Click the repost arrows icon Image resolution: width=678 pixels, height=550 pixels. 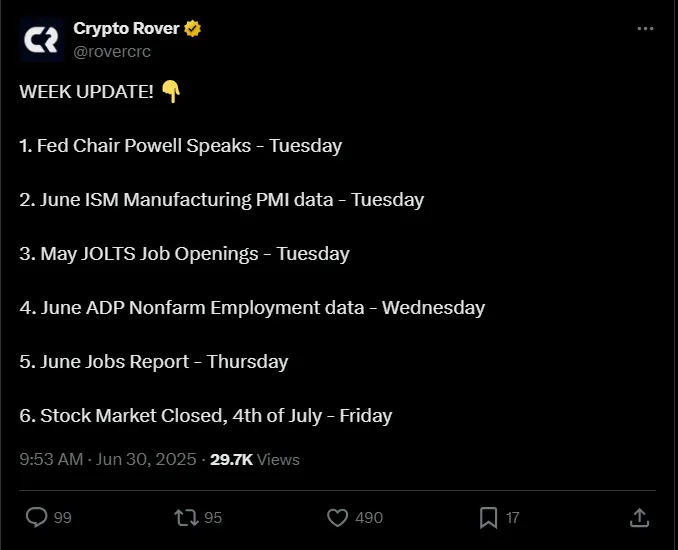186,517
